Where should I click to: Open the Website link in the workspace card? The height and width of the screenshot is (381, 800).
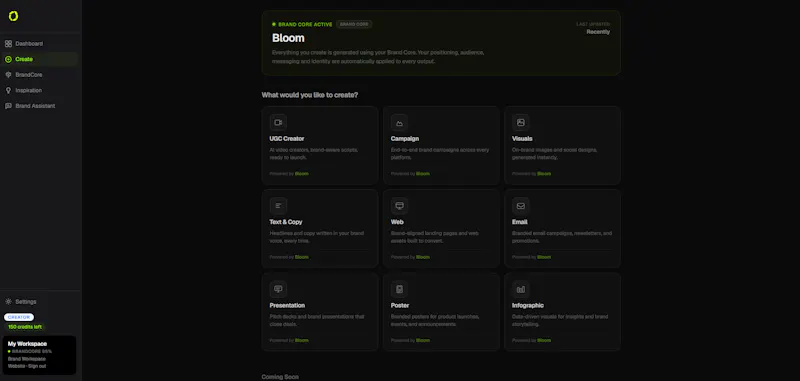click(x=16, y=366)
